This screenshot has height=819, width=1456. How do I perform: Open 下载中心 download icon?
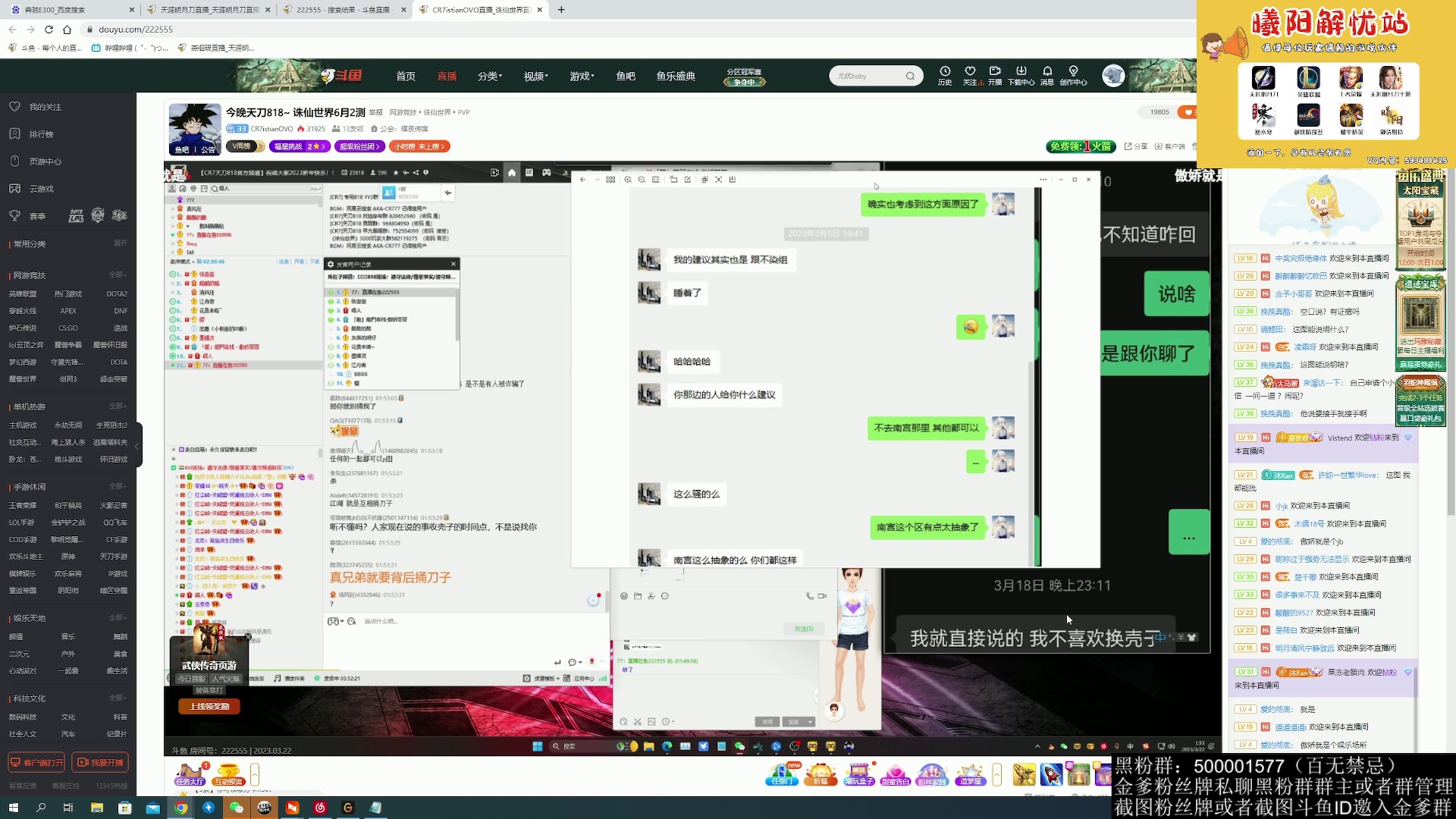click(1021, 72)
